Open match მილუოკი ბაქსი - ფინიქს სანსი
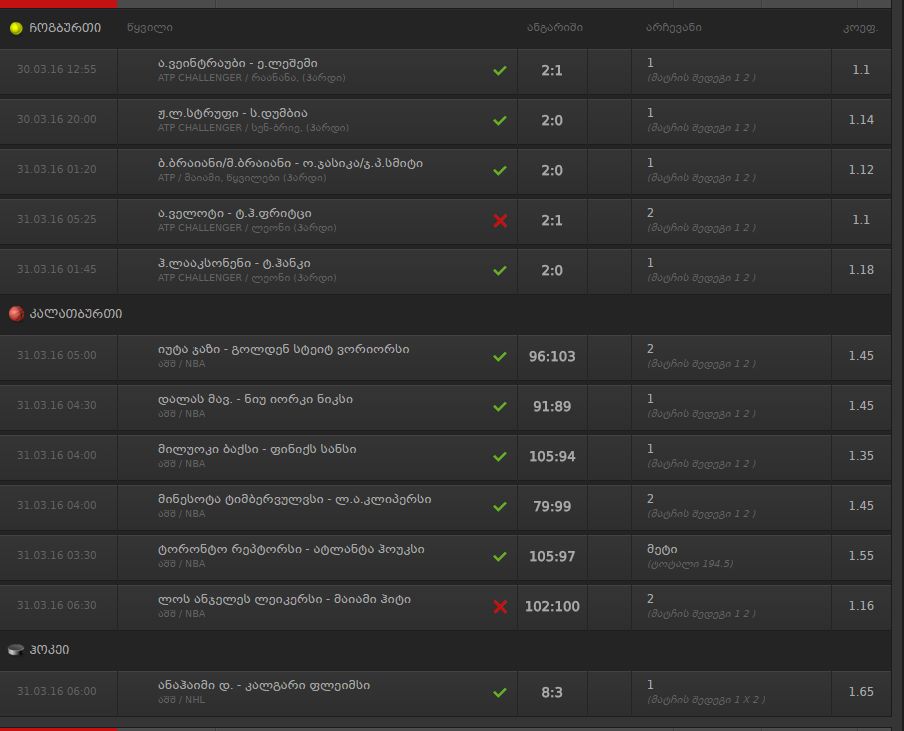This screenshot has height=731, width=904. (x=257, y=450)
